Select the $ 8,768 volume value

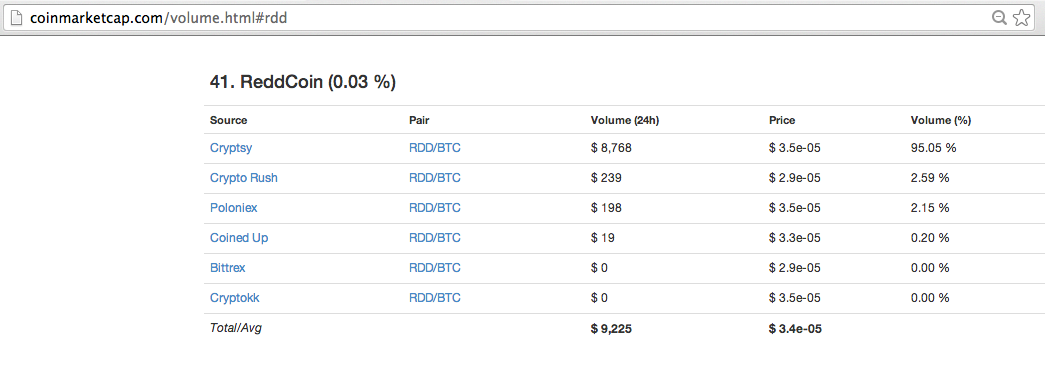610,149
